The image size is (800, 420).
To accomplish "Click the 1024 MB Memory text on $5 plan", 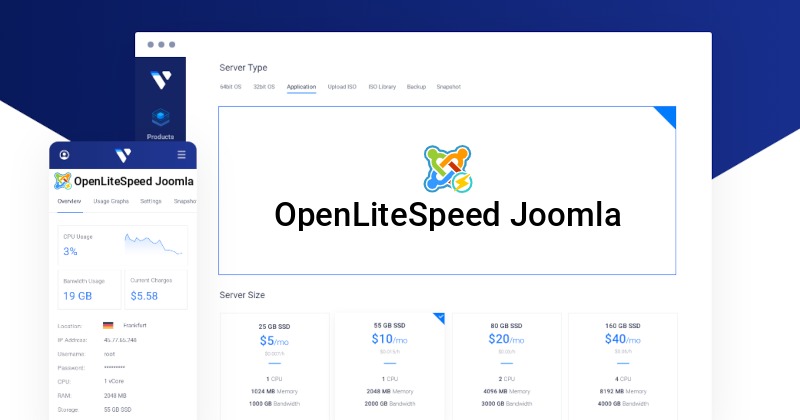I will click(x=274, y=391).
